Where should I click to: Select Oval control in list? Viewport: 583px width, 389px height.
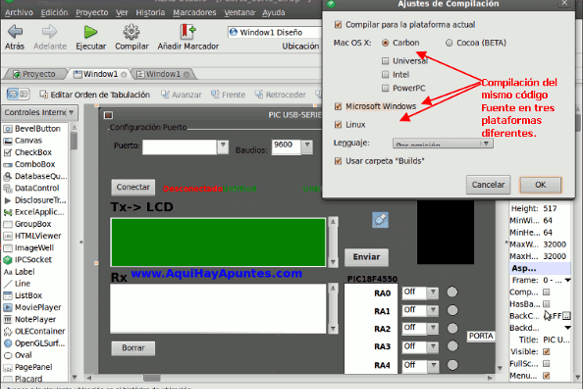click(x=18, y=355)
